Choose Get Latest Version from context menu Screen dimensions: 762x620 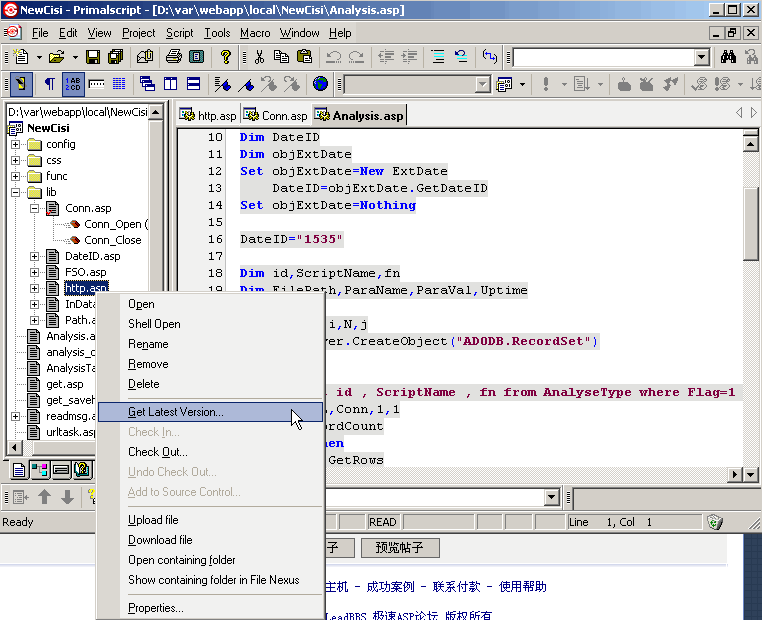(x=210, y=412)
